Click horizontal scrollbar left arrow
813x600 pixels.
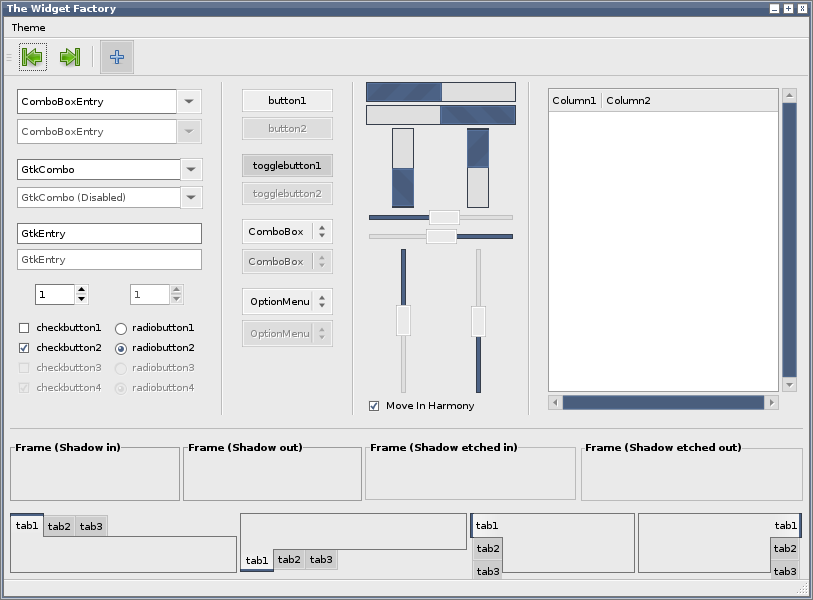pos(555,402)
